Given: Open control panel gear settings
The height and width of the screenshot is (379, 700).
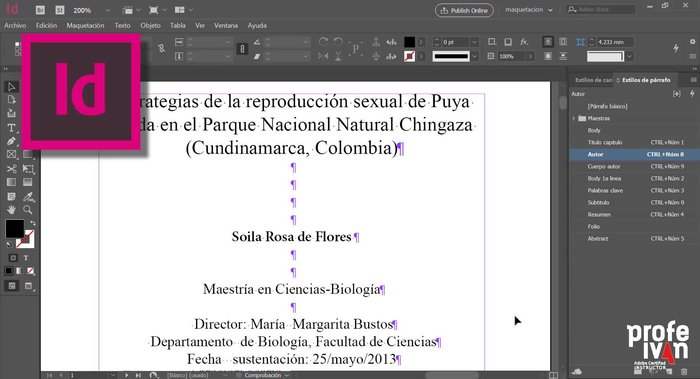Looking at the screenshot, I should (x=692, y=42).
